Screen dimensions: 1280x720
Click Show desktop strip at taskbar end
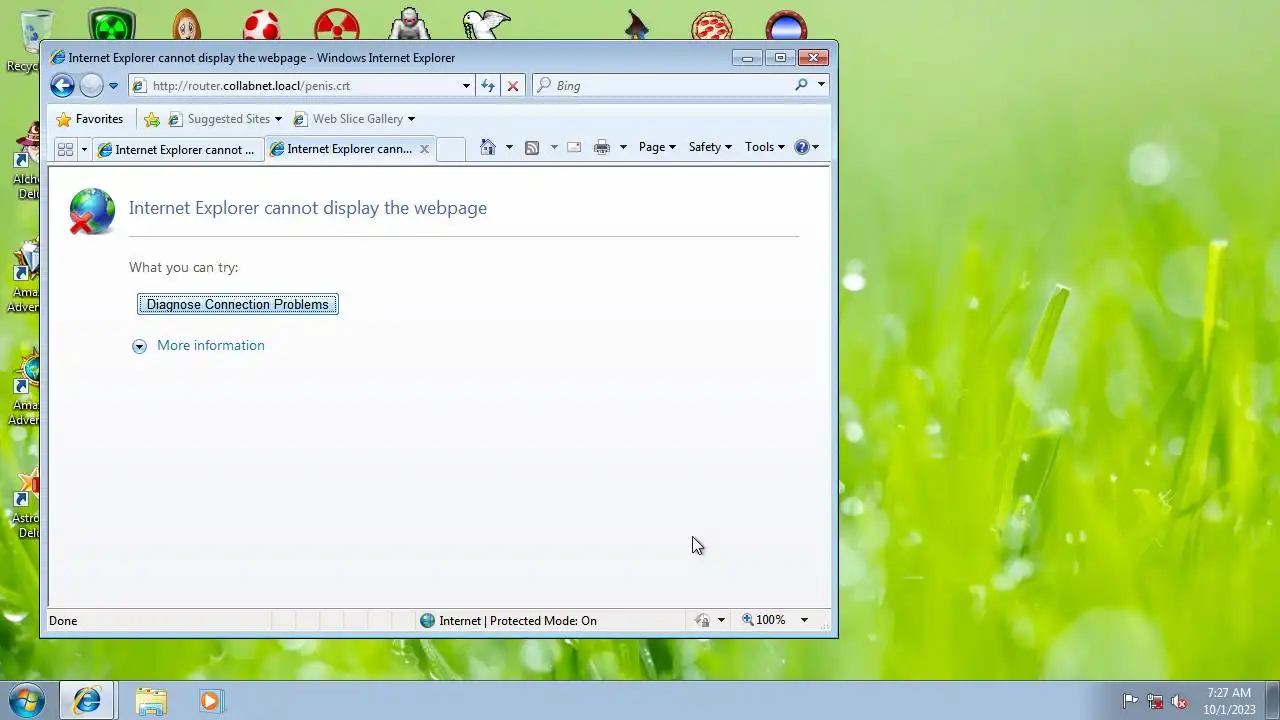[x=1272, y=700]
